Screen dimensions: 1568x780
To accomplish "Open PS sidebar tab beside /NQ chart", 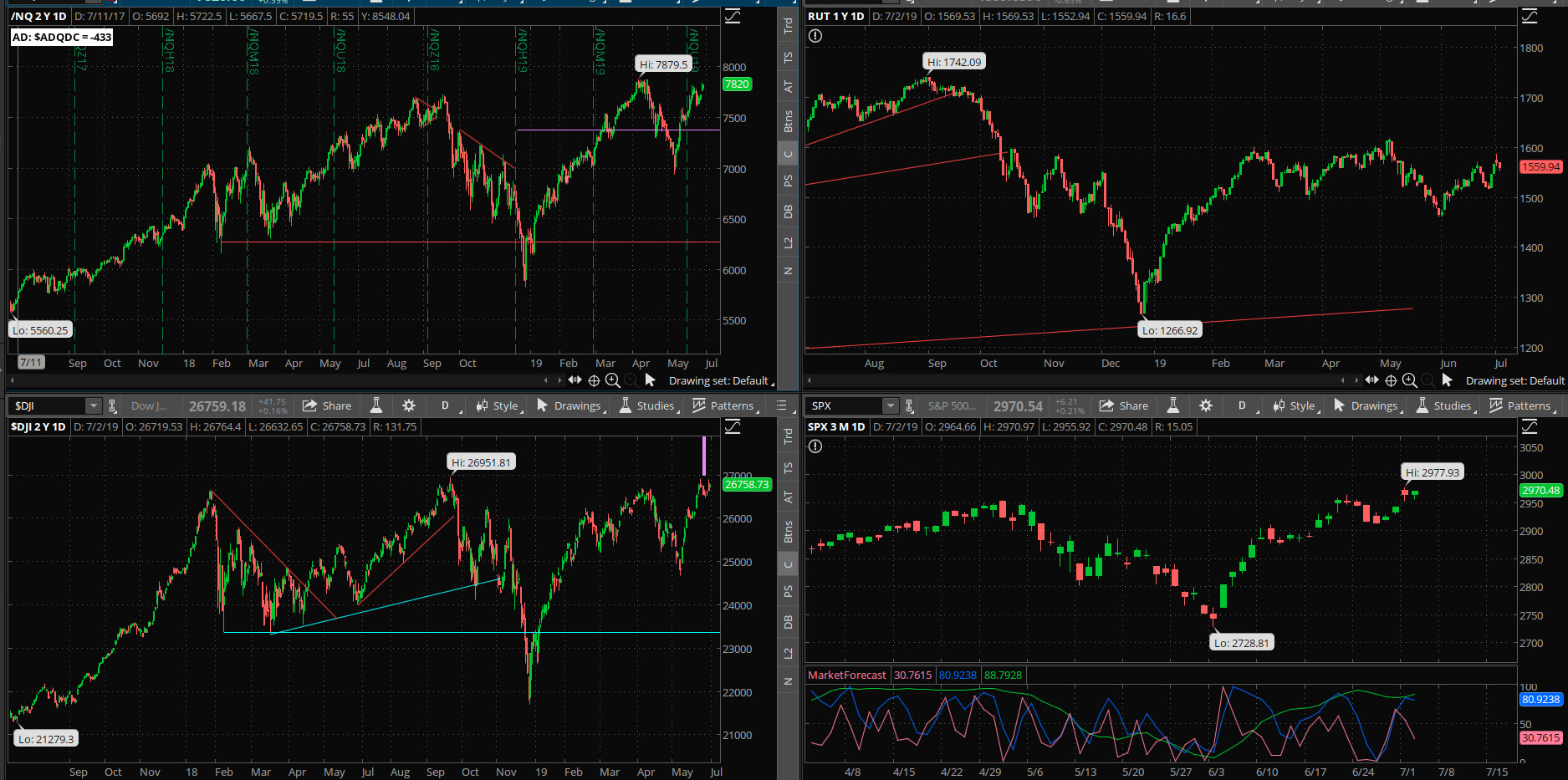I will [x=788, y=181].
